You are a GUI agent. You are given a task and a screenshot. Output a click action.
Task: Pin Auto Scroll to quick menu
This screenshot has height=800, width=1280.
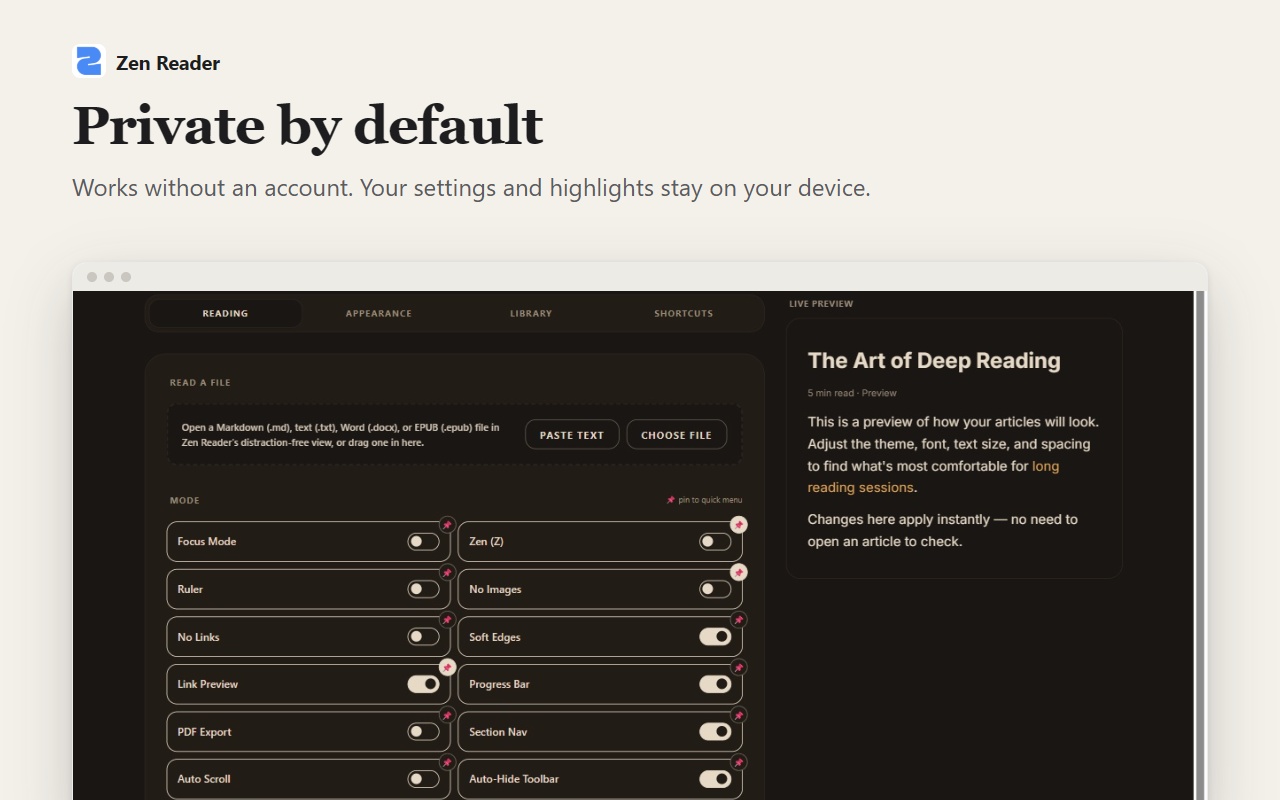[x=447, y=762]
